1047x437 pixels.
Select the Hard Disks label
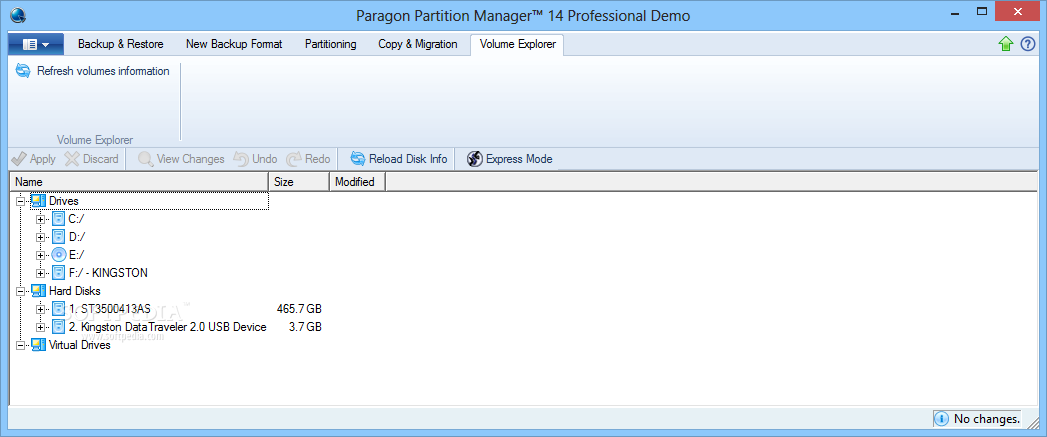[x=75, y=291]
